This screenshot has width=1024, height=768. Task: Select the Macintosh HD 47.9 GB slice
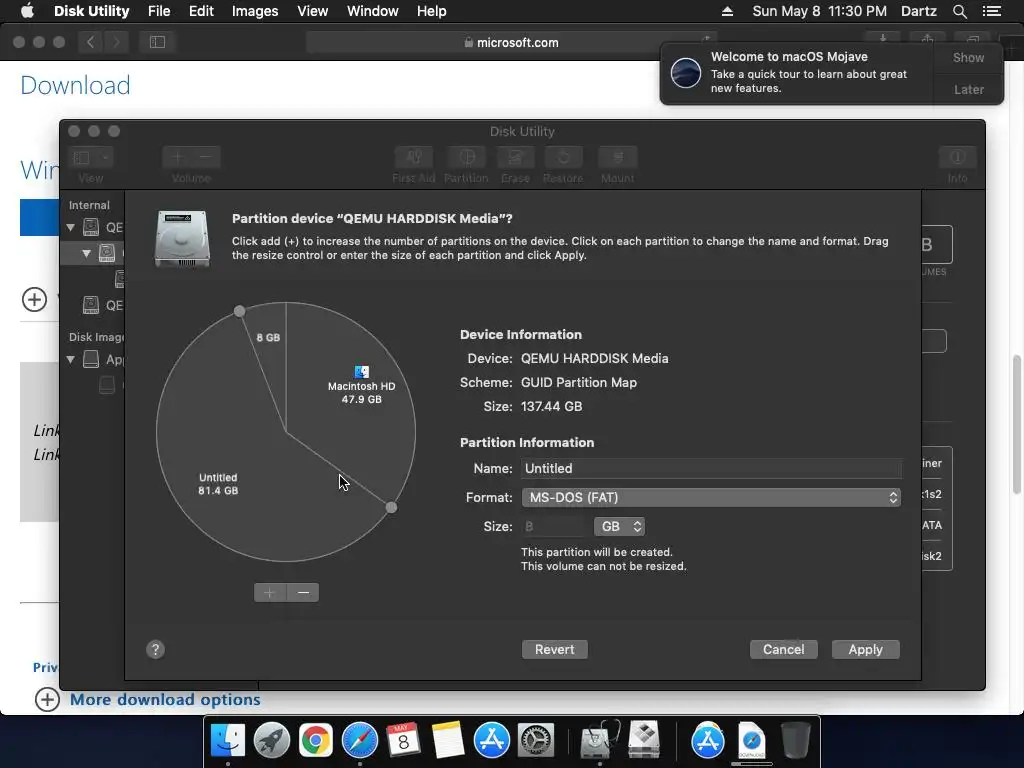[x=361, y=385]
